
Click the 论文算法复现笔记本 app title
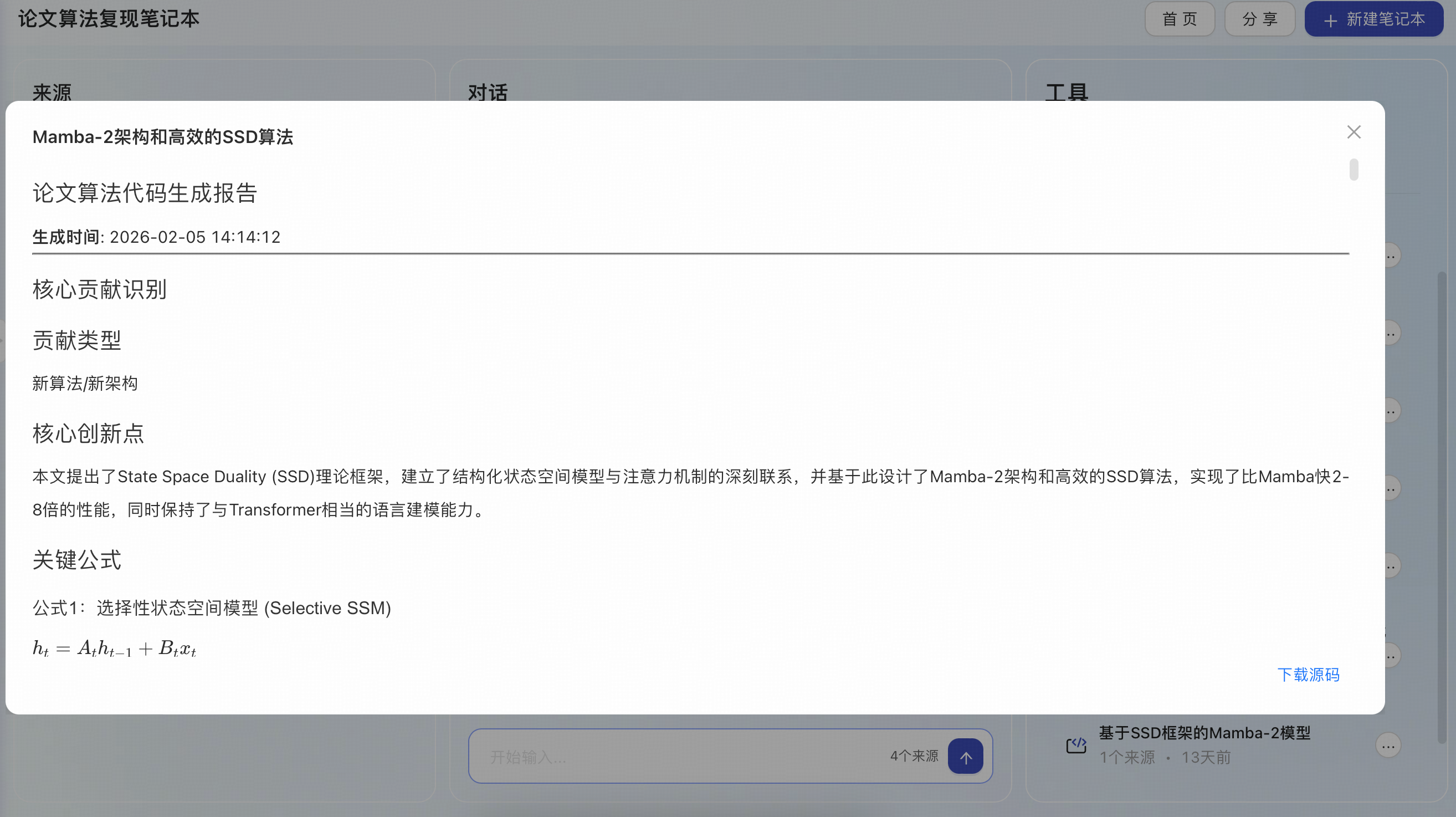coord(109,19)
